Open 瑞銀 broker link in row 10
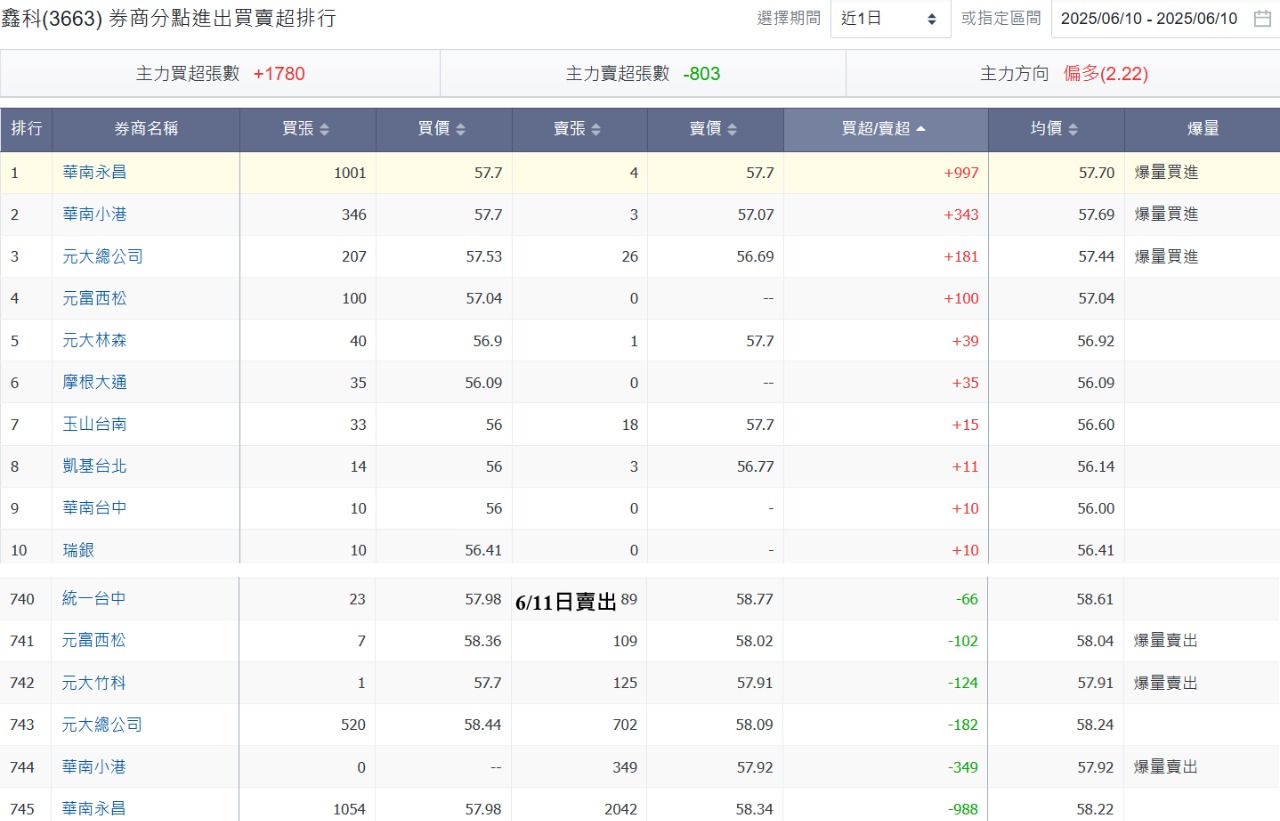 coord(79,550)
